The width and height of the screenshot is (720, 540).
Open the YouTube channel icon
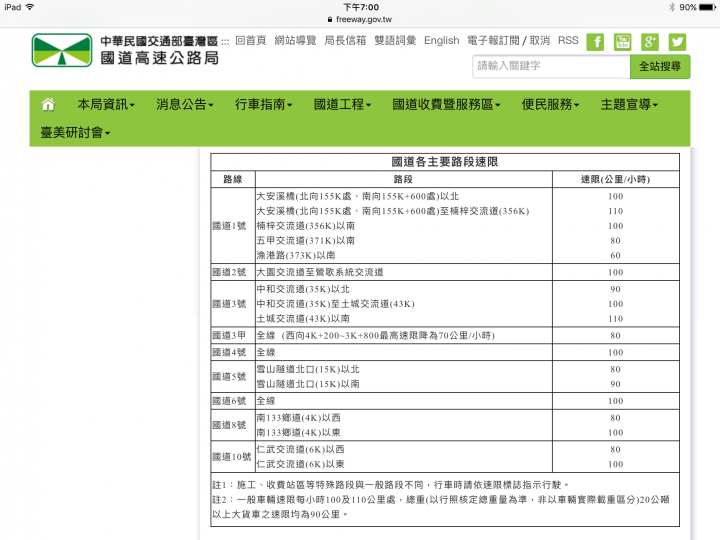[623, 42]
